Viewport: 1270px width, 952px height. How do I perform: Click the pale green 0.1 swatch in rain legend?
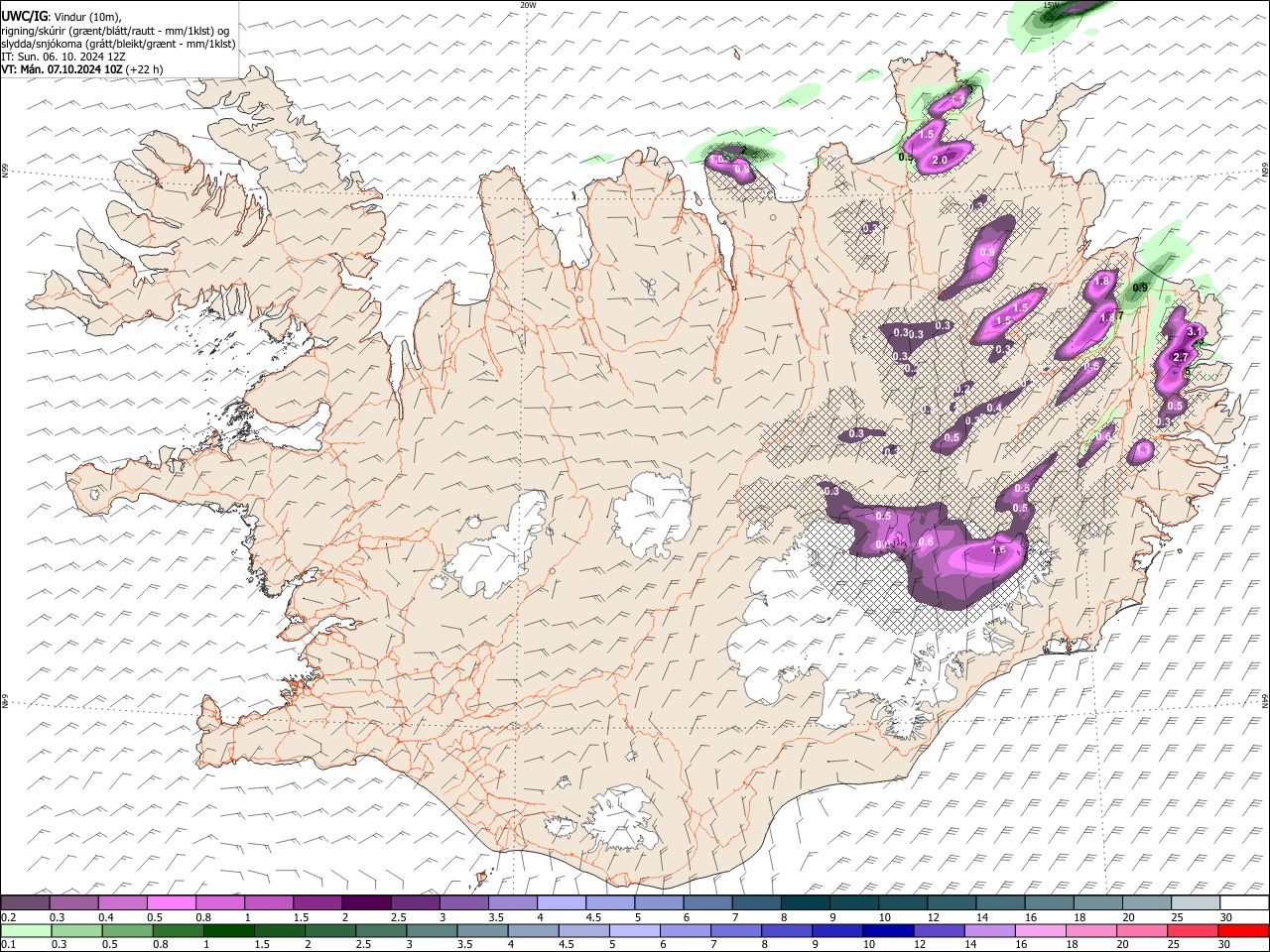25,930
